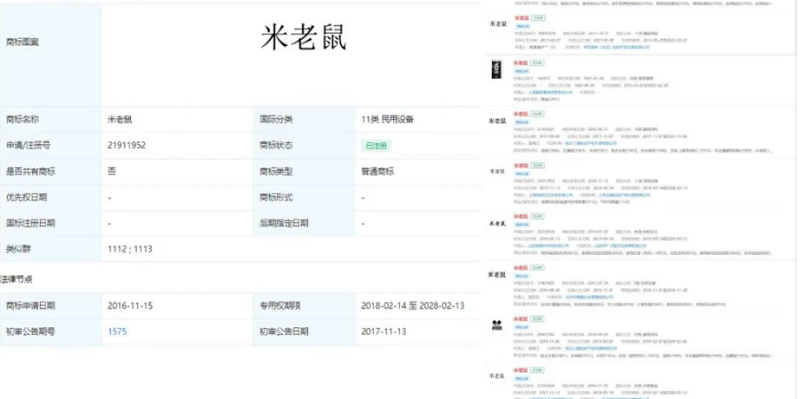Open the Mickey head silhouette trademark thumbnail
800x399 pixels.
[x=496, y=325]
